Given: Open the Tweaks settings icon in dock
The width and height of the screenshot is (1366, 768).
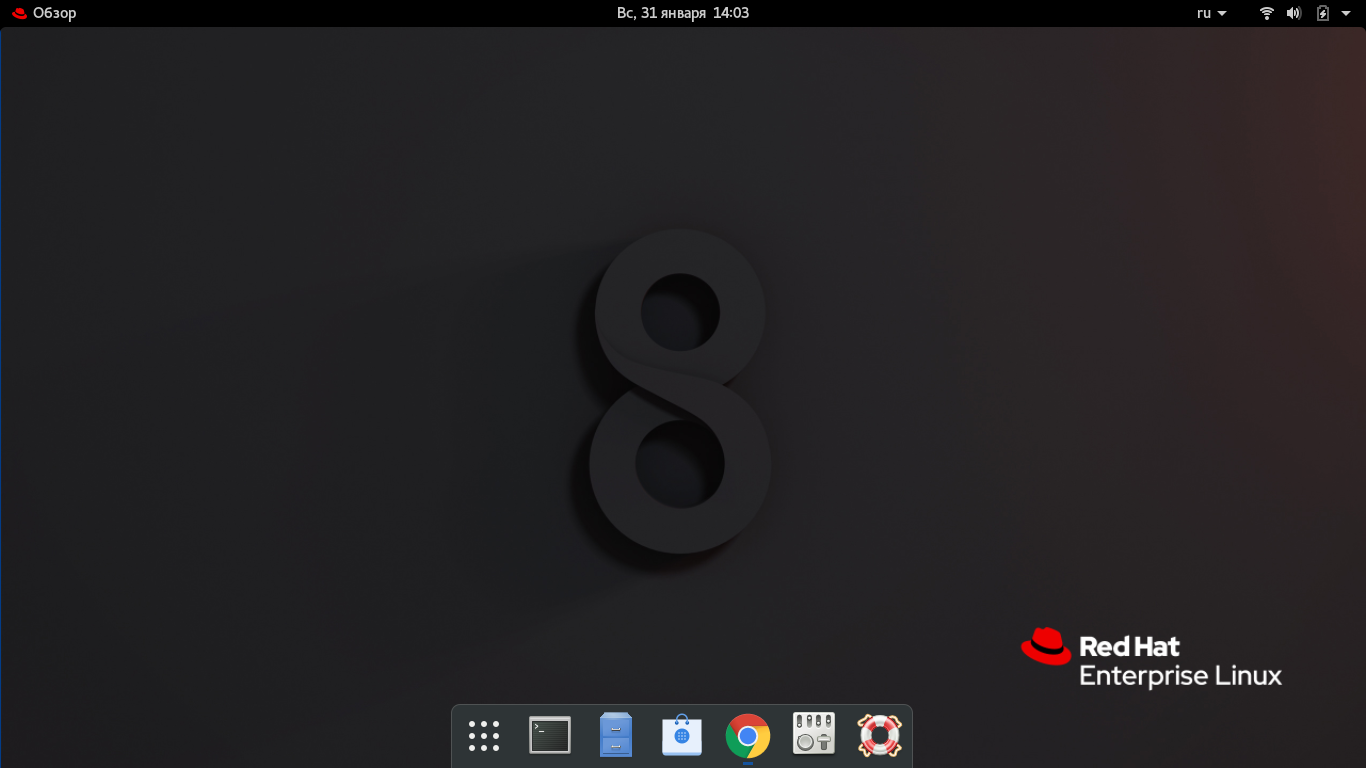Looking at the screenshot, I should 814,735.
